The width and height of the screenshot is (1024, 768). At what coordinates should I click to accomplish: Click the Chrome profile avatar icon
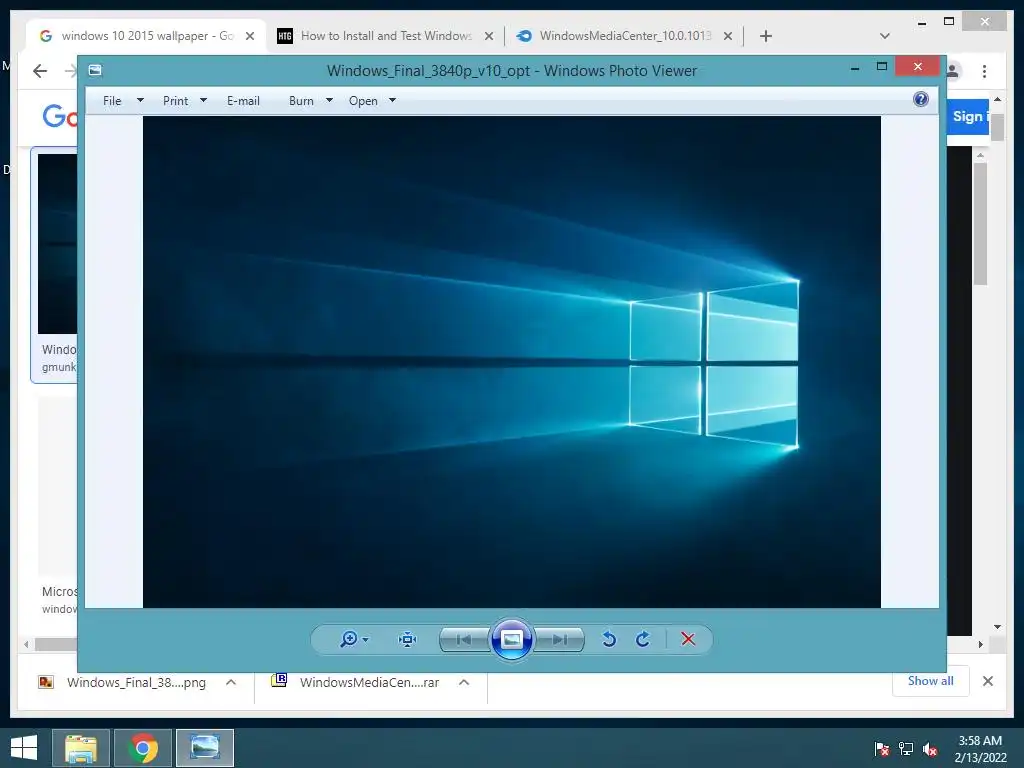(x=954, y=71)
